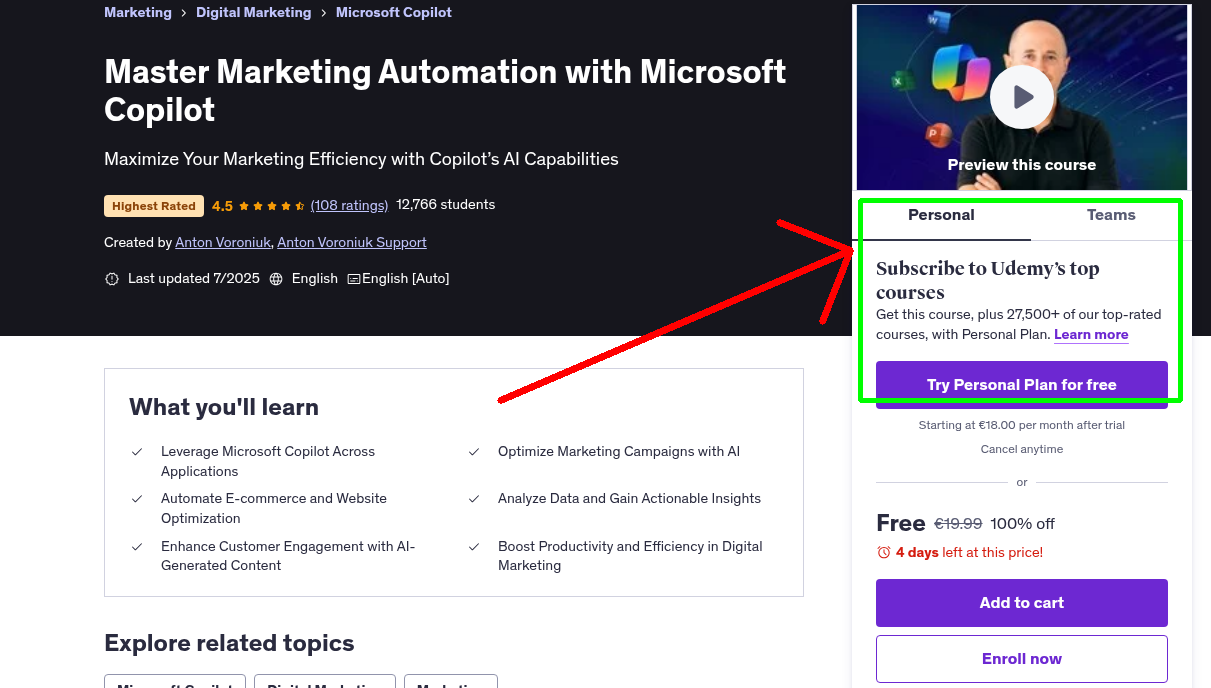Click 'Automate E-commerce and Website Optimization' item
Screen dimensions: 1211x688
274,508
